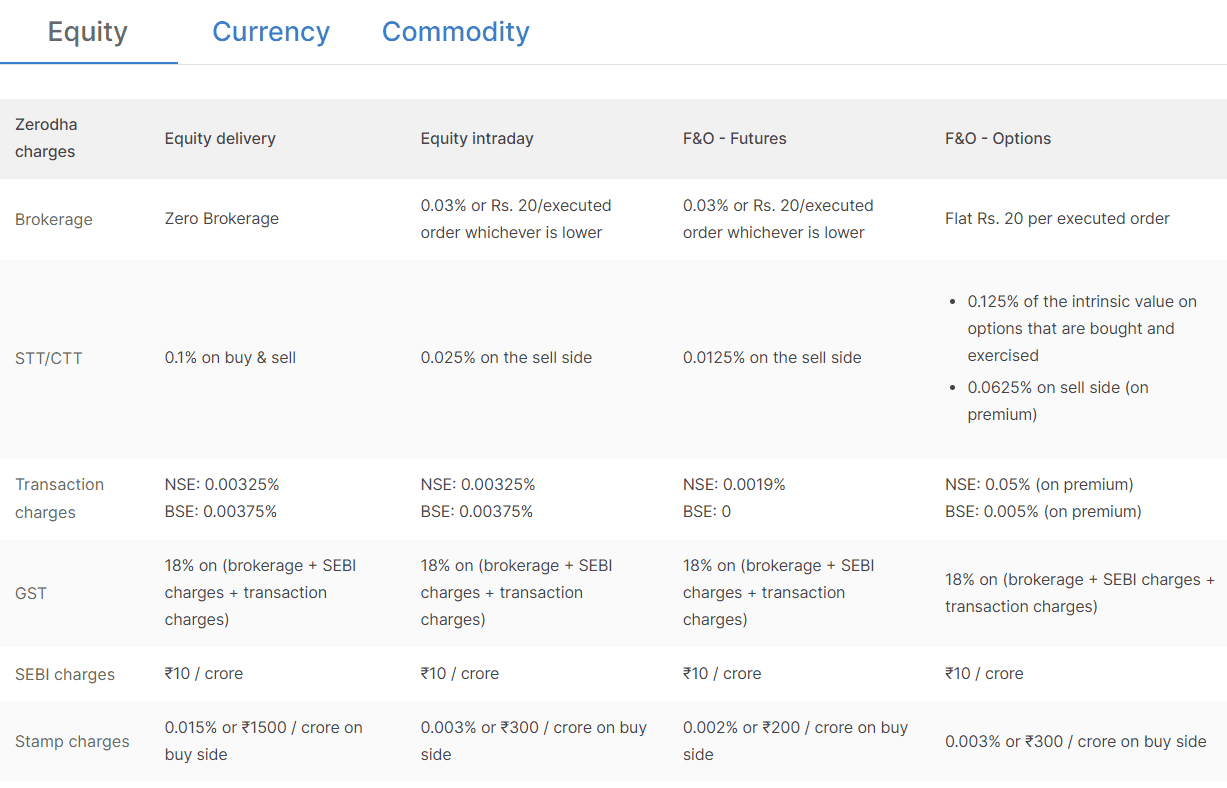Switch to the Equity tab
Screen dimensions: 1227x788
pos(88,32)
